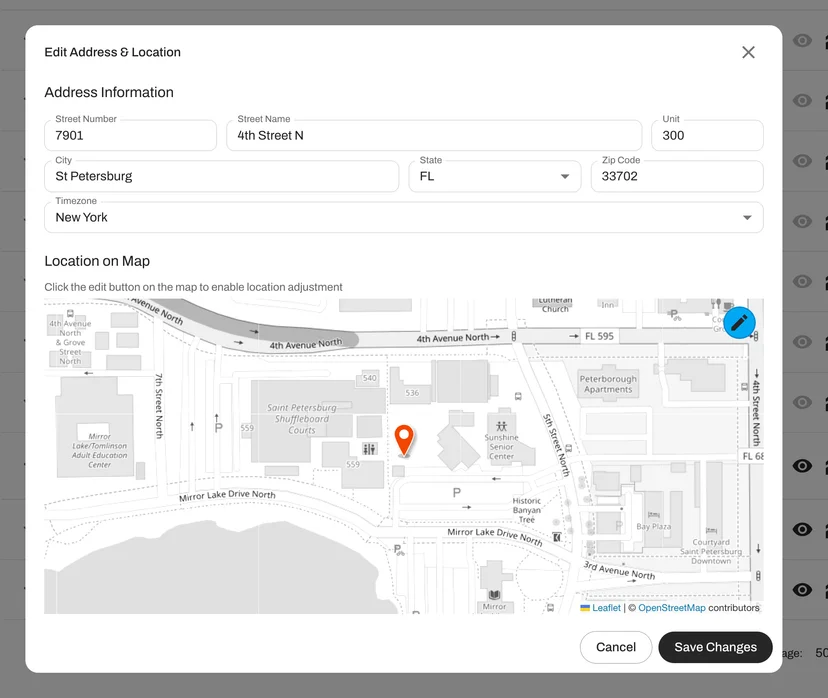
Task: Click the restroom icon on the map
Action: [369, 449]
